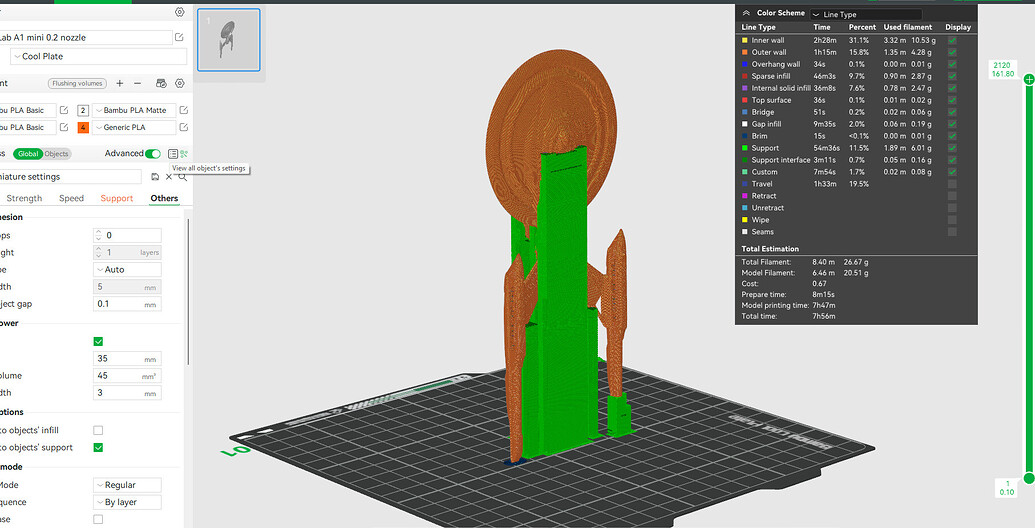Toggle Outer wall display checkbox
1035x528 pixels.
pyautogui.click(x=952, y=52)
